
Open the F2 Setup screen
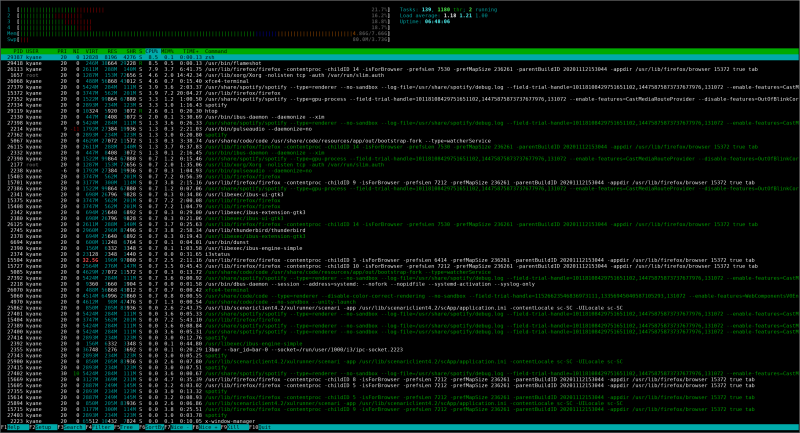43,427
